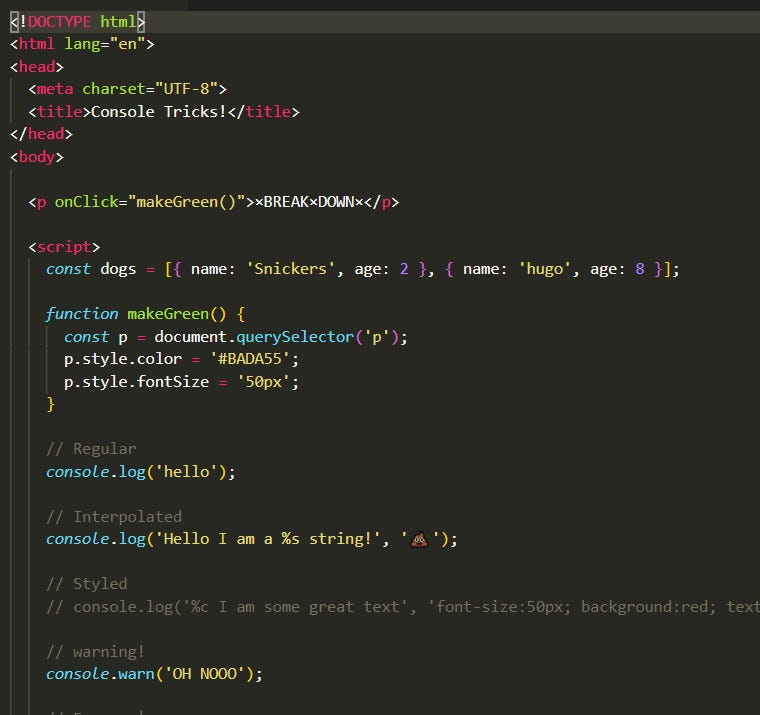Click the opening <head> tag
Image resolution: width=760 pixels, height=715 pixels.
click(x=37, y=66)
